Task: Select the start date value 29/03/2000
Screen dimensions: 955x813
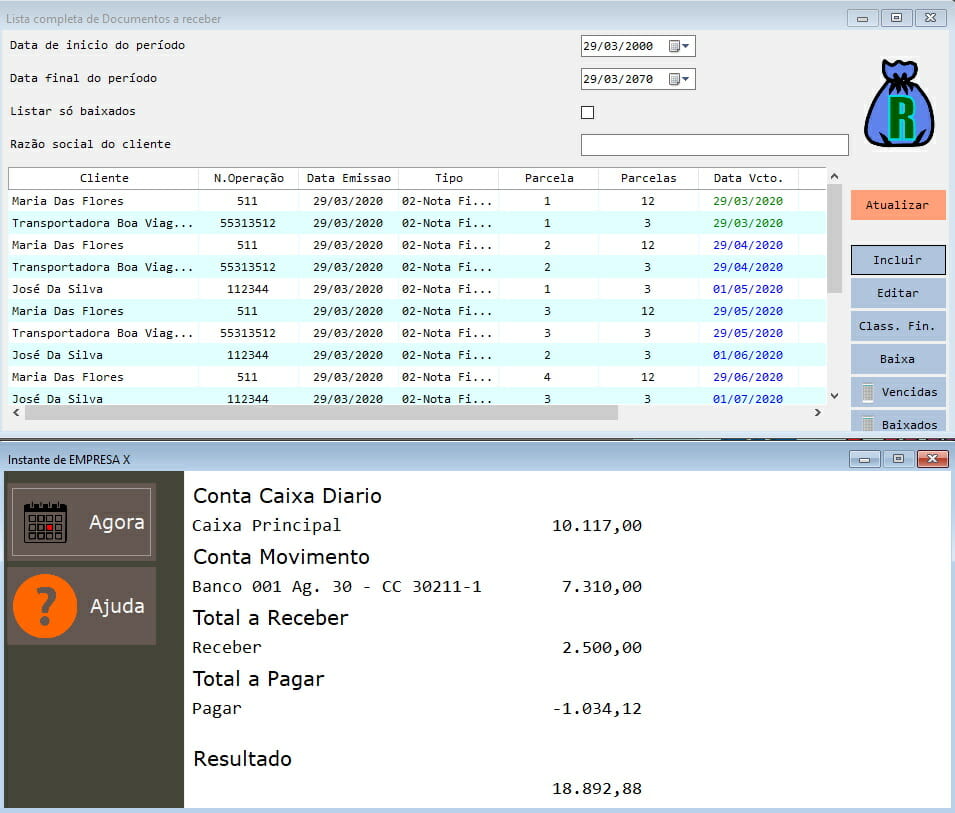Action: coord(618,46)
